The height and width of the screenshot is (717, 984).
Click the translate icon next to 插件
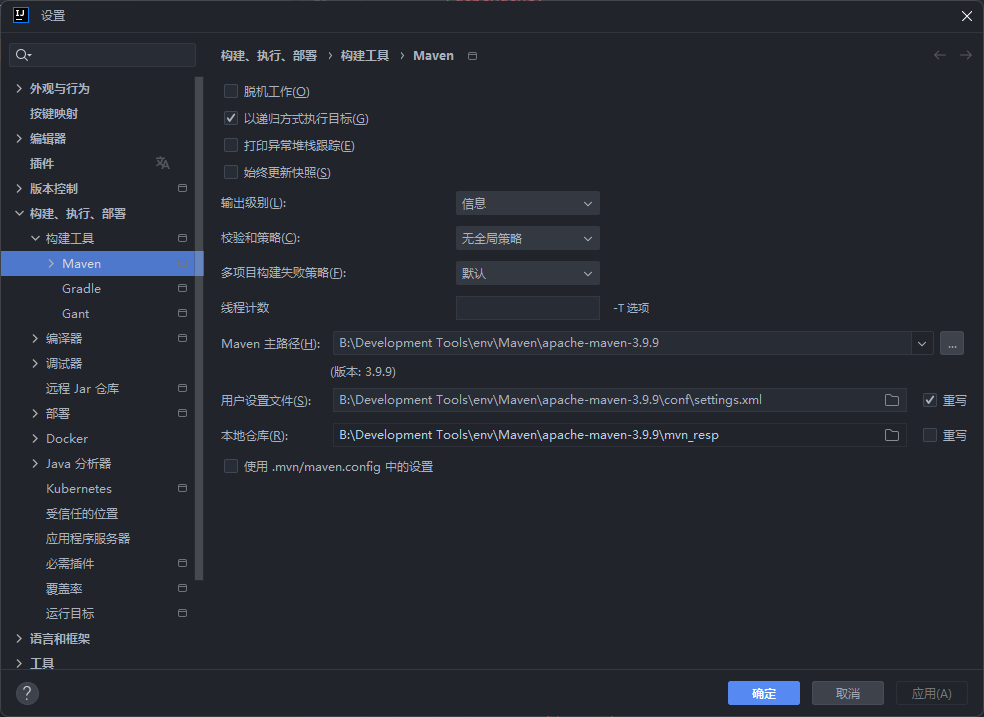click(163, 163)
